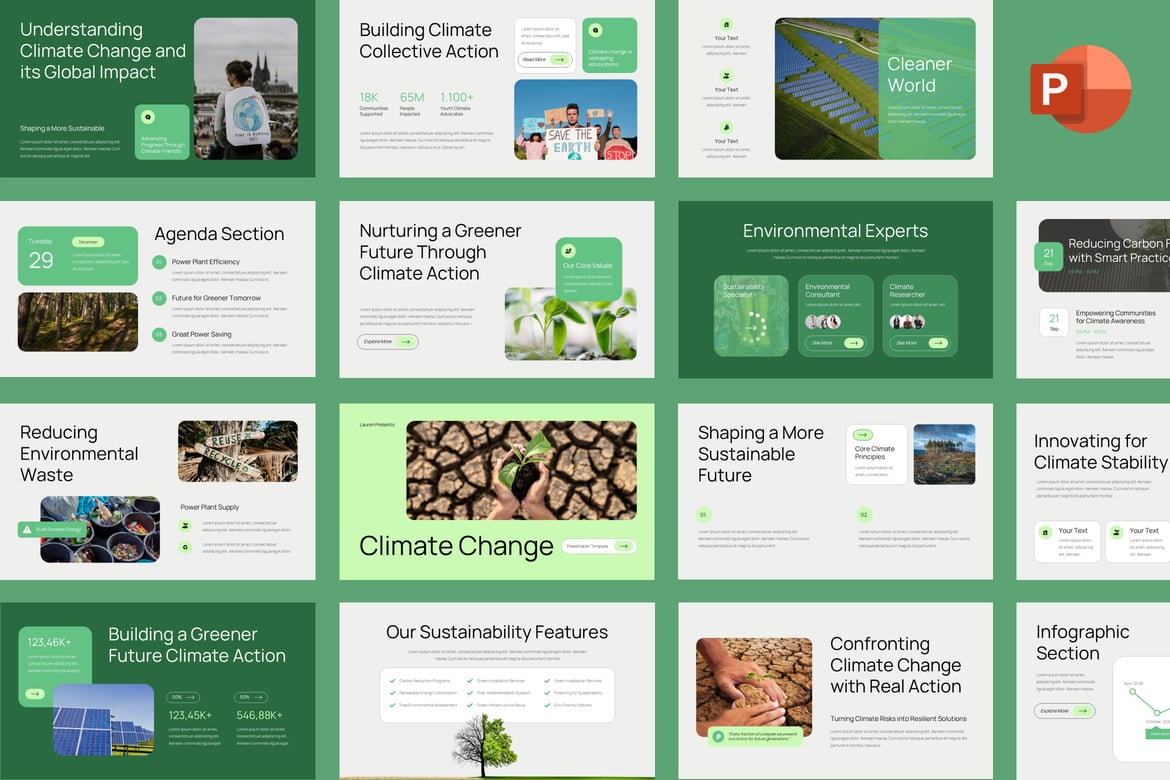Click the Reducing Environmental Waste heading
Viewport: 1170px width, 780px height.
[79, 454]
